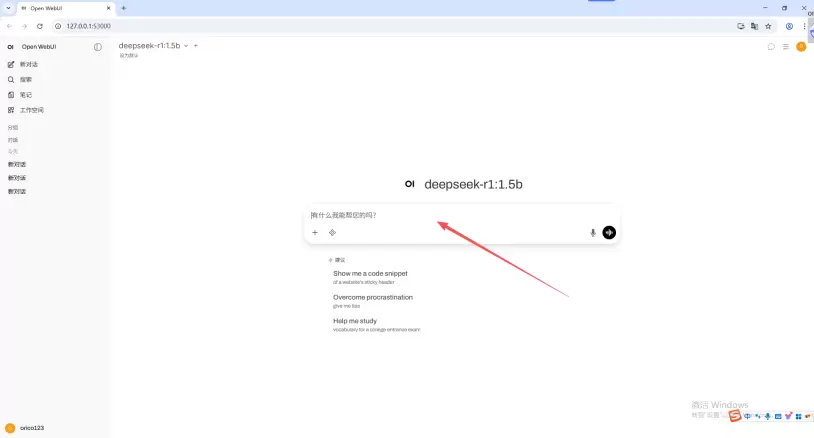
Task: Open the workspace item in the sidebar
Action: pos(31,110)
